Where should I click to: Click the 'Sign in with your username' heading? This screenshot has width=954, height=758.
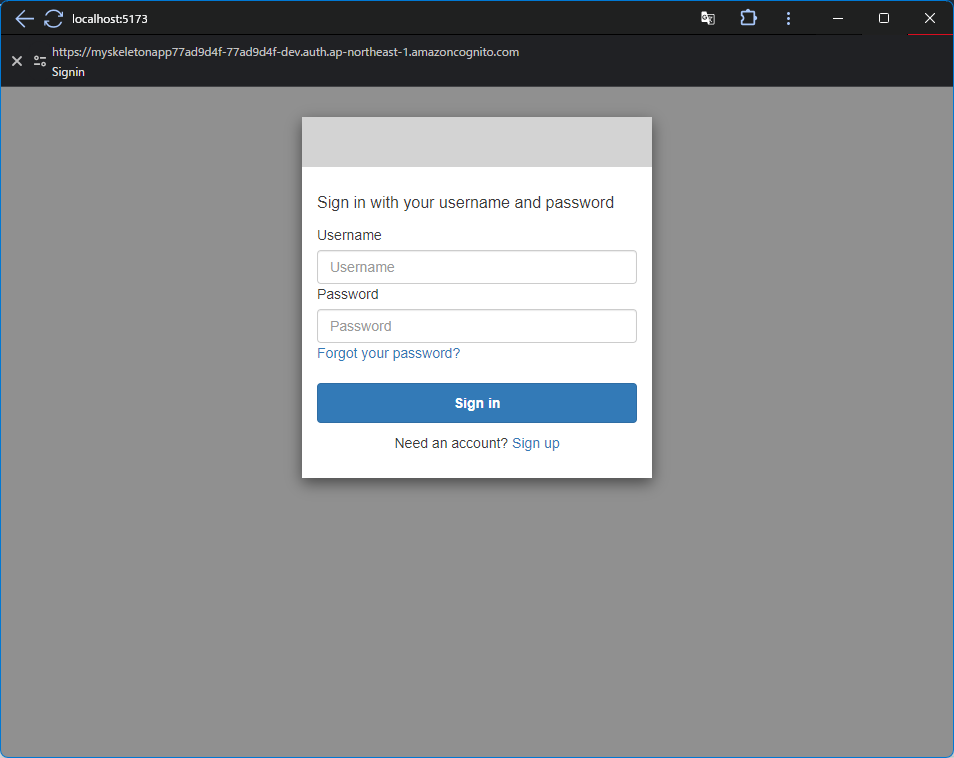point(465,202)
